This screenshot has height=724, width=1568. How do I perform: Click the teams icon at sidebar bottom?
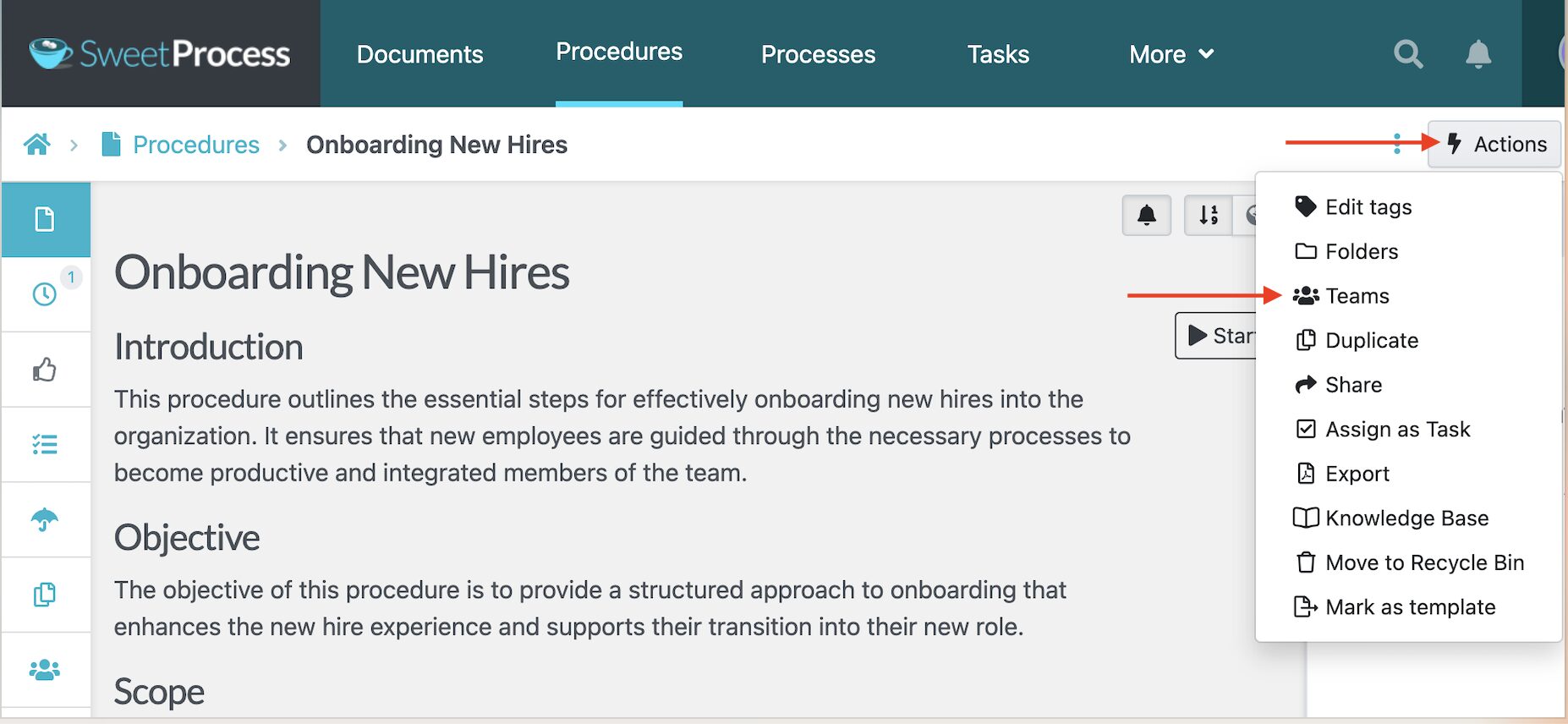(45, 669)
